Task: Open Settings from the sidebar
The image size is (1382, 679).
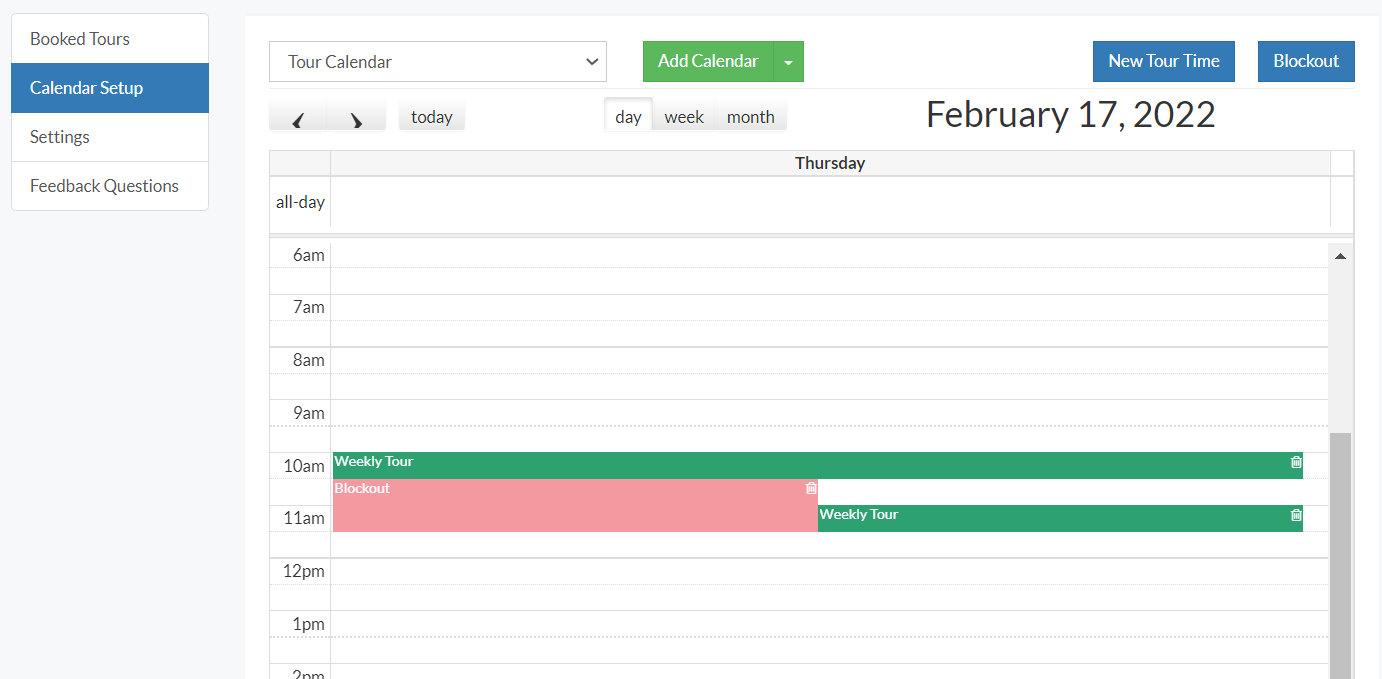Action: pyautogui.click(x=110, y=137)
